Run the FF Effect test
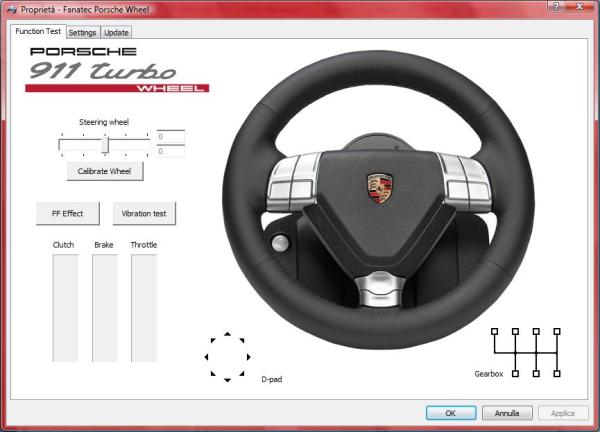 click(x=68, y=214)
